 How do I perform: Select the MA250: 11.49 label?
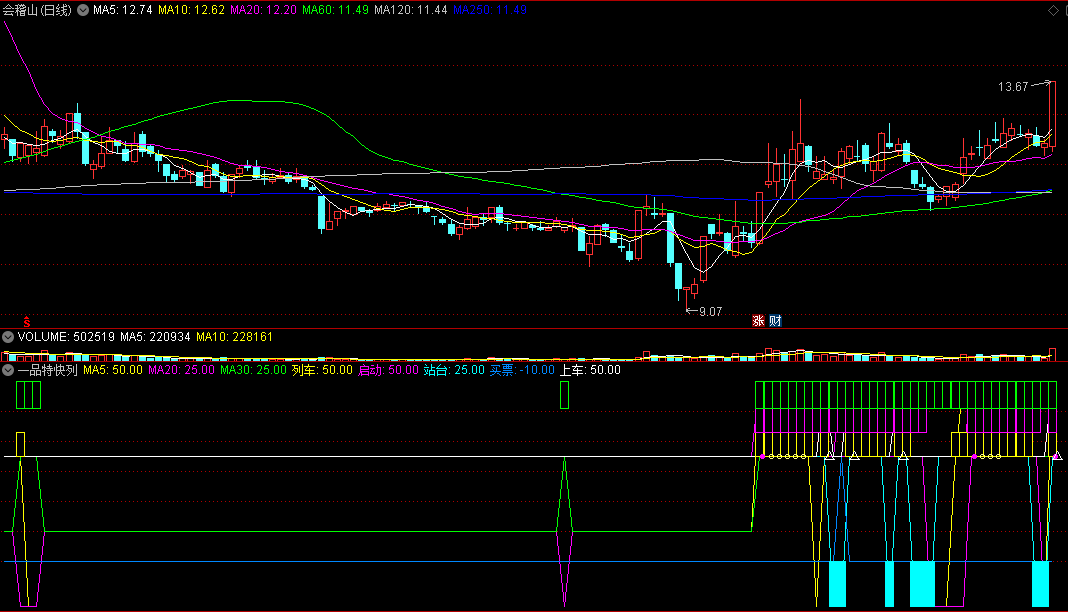(490, 10)
